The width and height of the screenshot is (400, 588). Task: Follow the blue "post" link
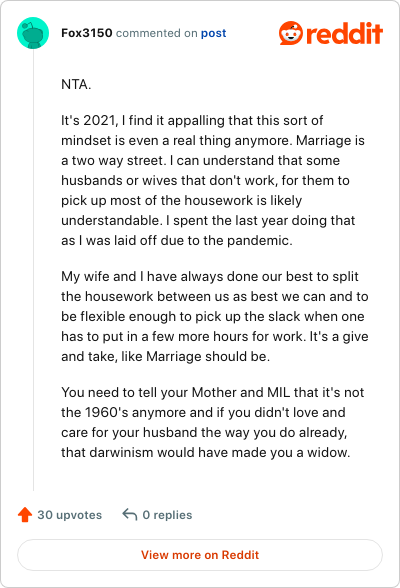pyautogui.click(x=213, y=33)
